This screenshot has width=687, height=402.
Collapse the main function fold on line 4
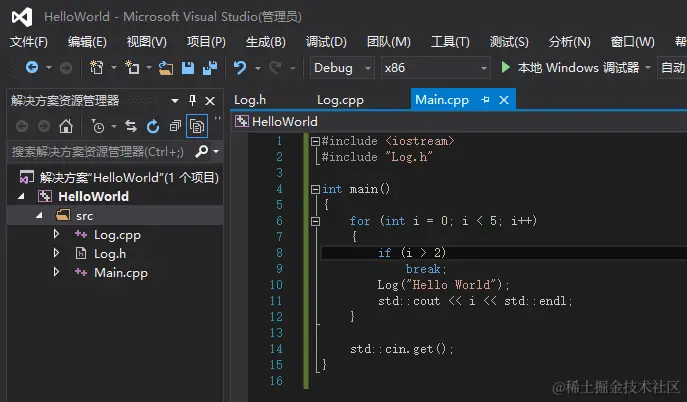click(315, 189)
